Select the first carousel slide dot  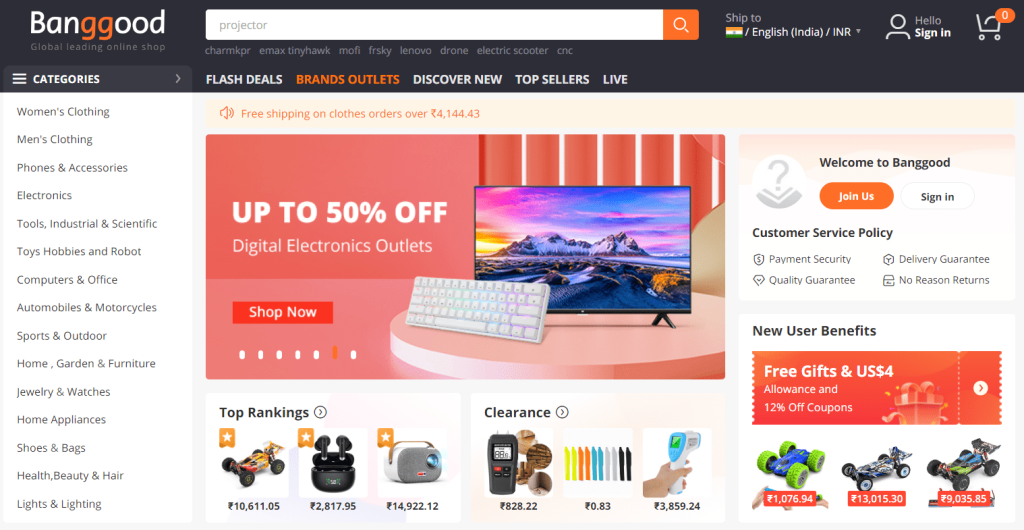[242, 354]
